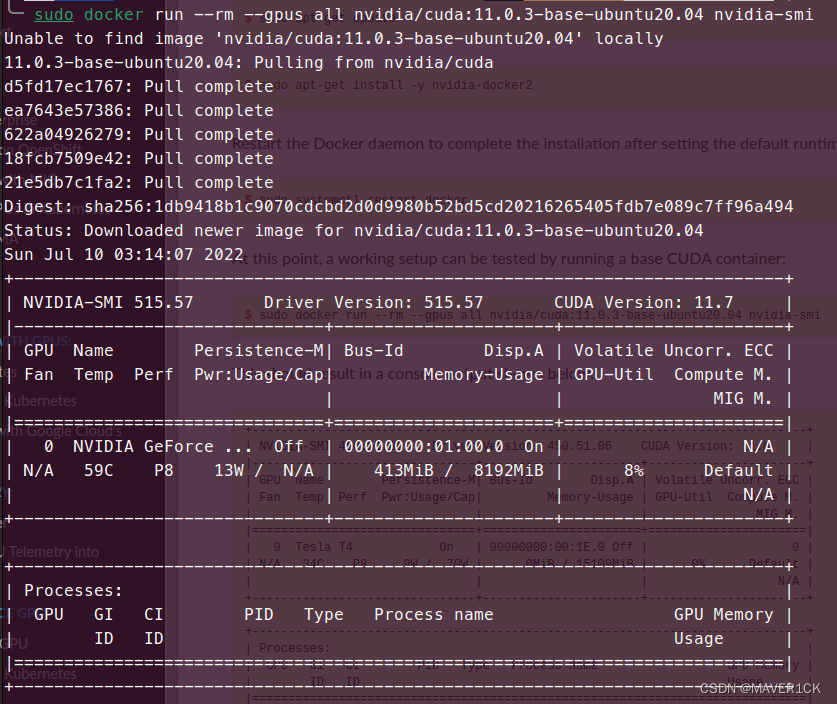Select layer '21e5db7c1fa2: Pull complete'
Viewport: 837px width, 704px height.
(x=139, y=183)
